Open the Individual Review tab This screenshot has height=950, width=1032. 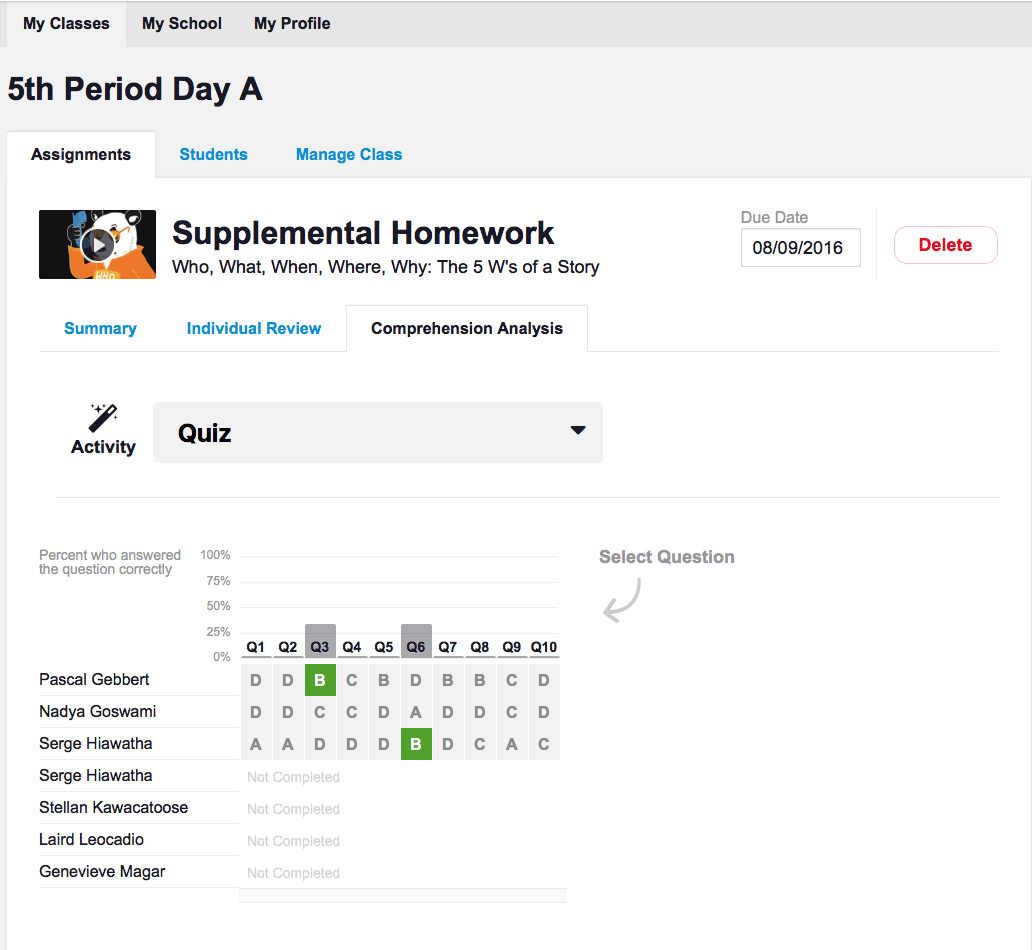254,328
